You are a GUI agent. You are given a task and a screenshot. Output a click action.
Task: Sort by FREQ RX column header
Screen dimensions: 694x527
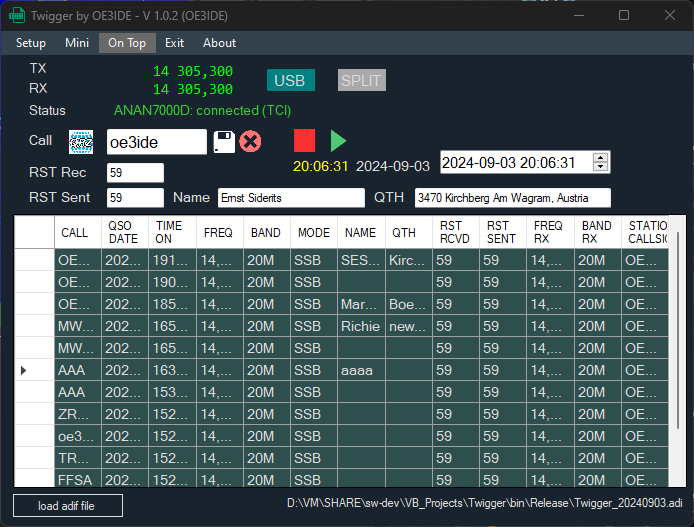click(551, 232)
